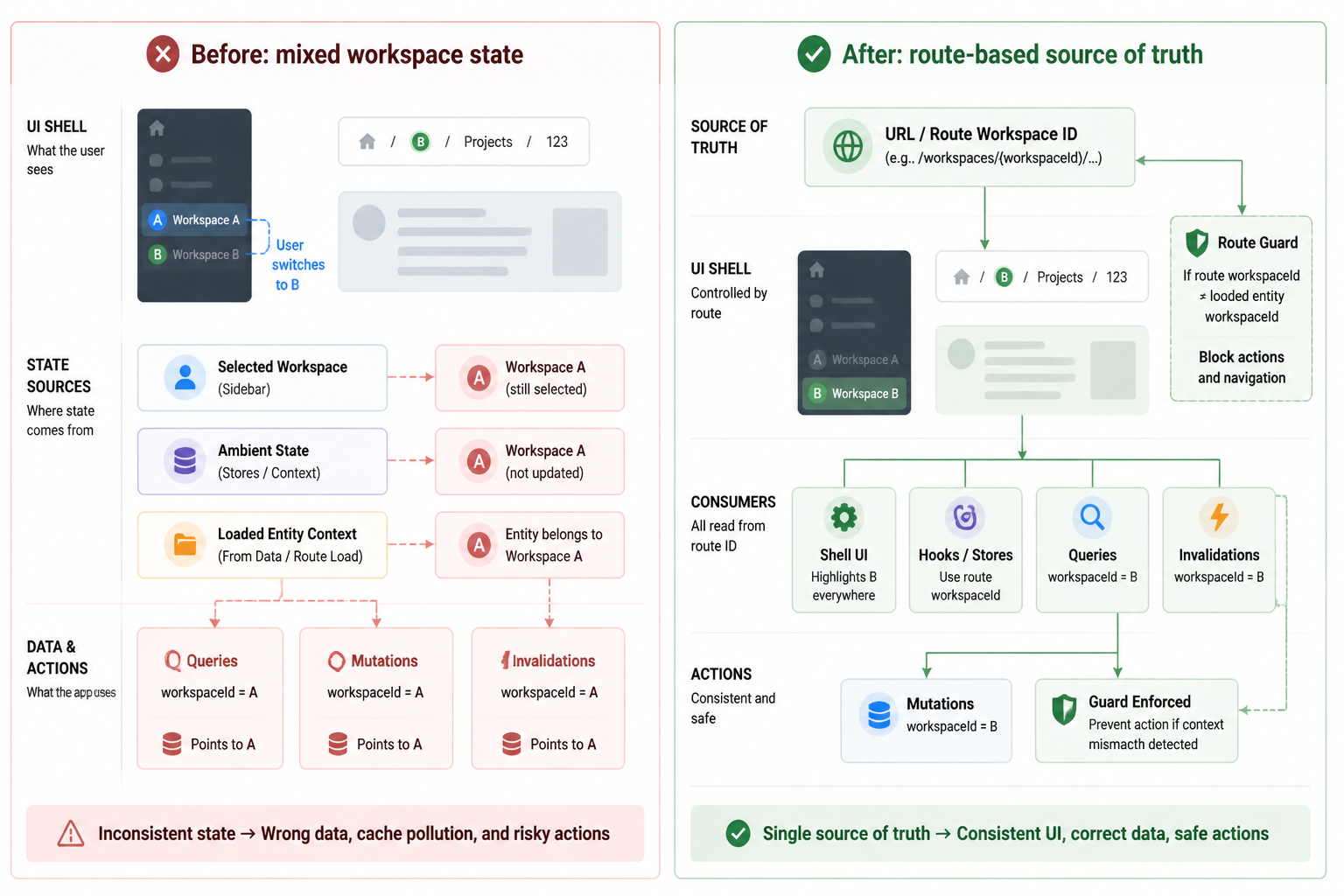
Task: Click home icon in Before breadcrumb bar
Action: (367, 142)
